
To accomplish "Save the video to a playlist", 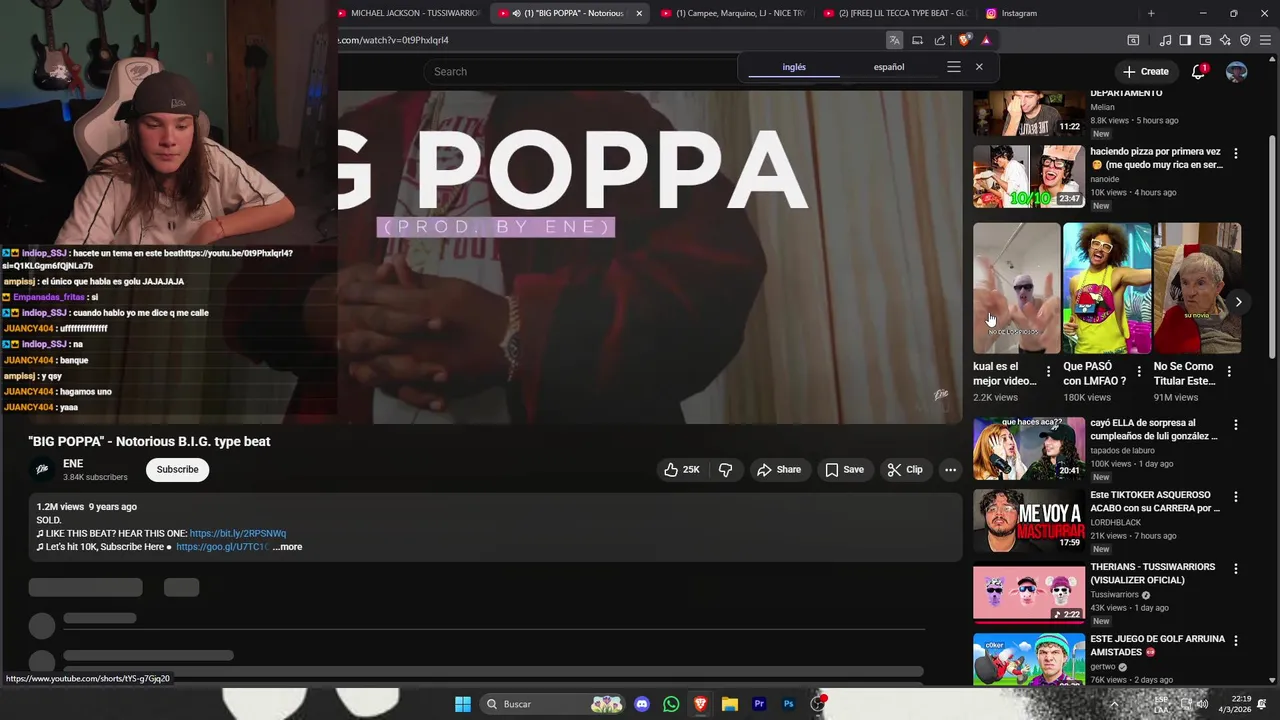I will pos(844,470).
